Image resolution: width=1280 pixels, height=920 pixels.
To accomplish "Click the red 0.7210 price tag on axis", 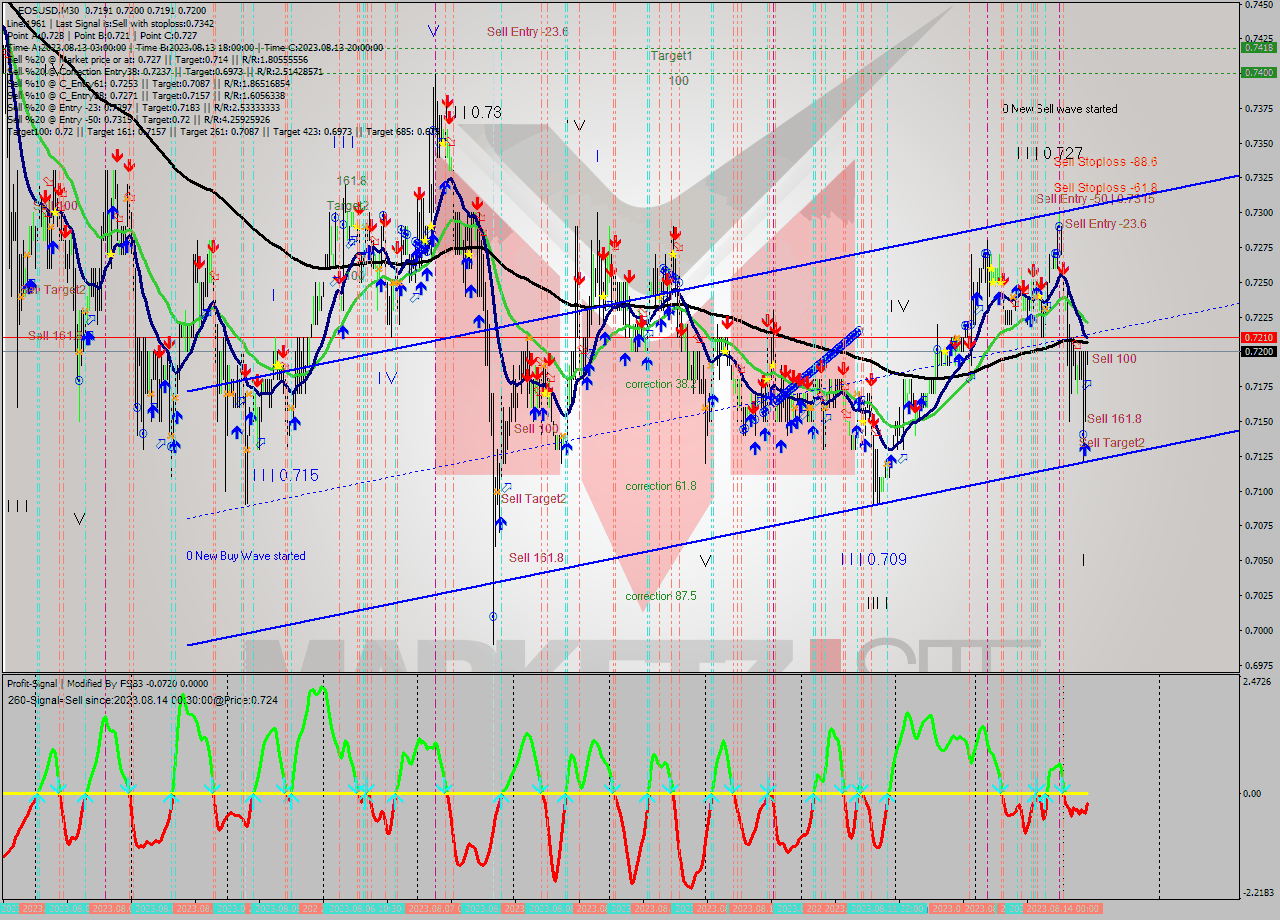I will click(x=1257, y=338).
